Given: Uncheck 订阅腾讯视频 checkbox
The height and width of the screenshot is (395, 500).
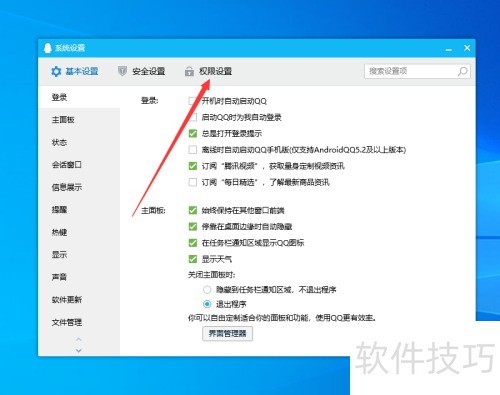Looking at the screenshot, I should (x=193, y=166).
